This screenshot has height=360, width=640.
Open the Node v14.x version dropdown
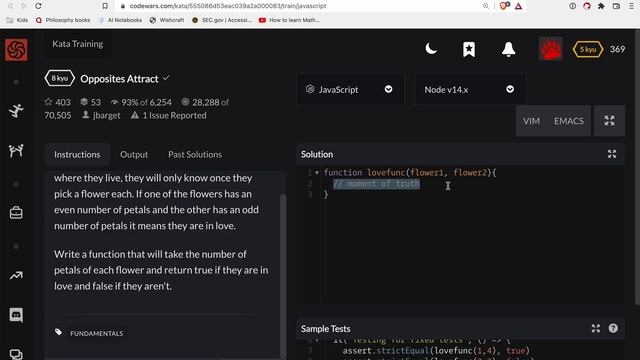click(x=470, y=89)
